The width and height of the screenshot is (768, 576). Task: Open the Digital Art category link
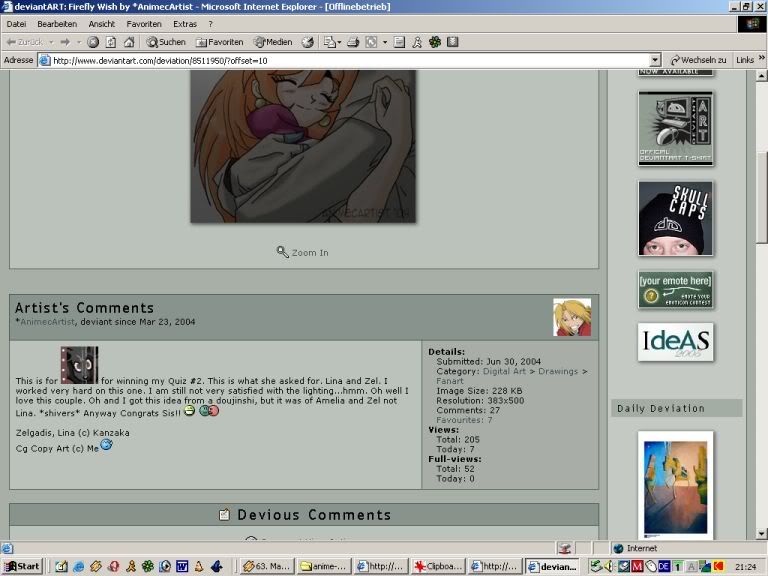pyautogui.click(x=504, y=371)
